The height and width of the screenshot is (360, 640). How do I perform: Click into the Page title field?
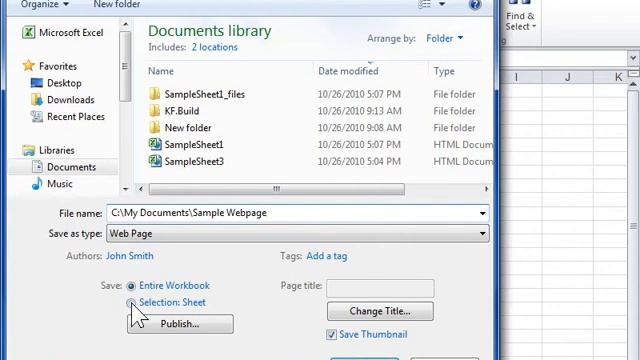click(380, 289)
